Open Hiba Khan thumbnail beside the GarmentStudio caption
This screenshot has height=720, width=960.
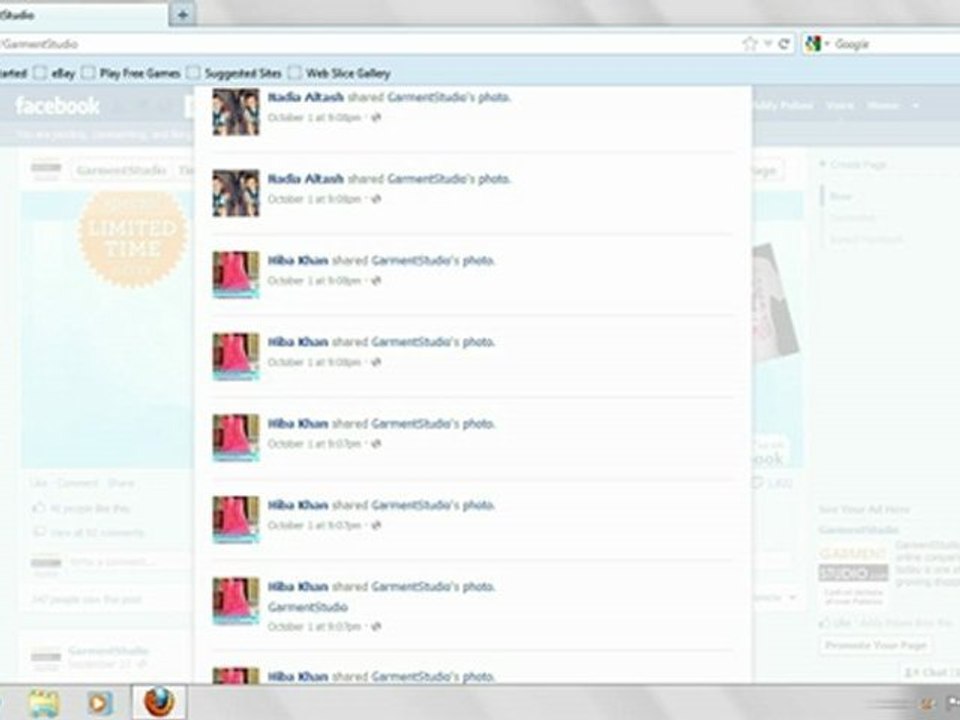236,601
